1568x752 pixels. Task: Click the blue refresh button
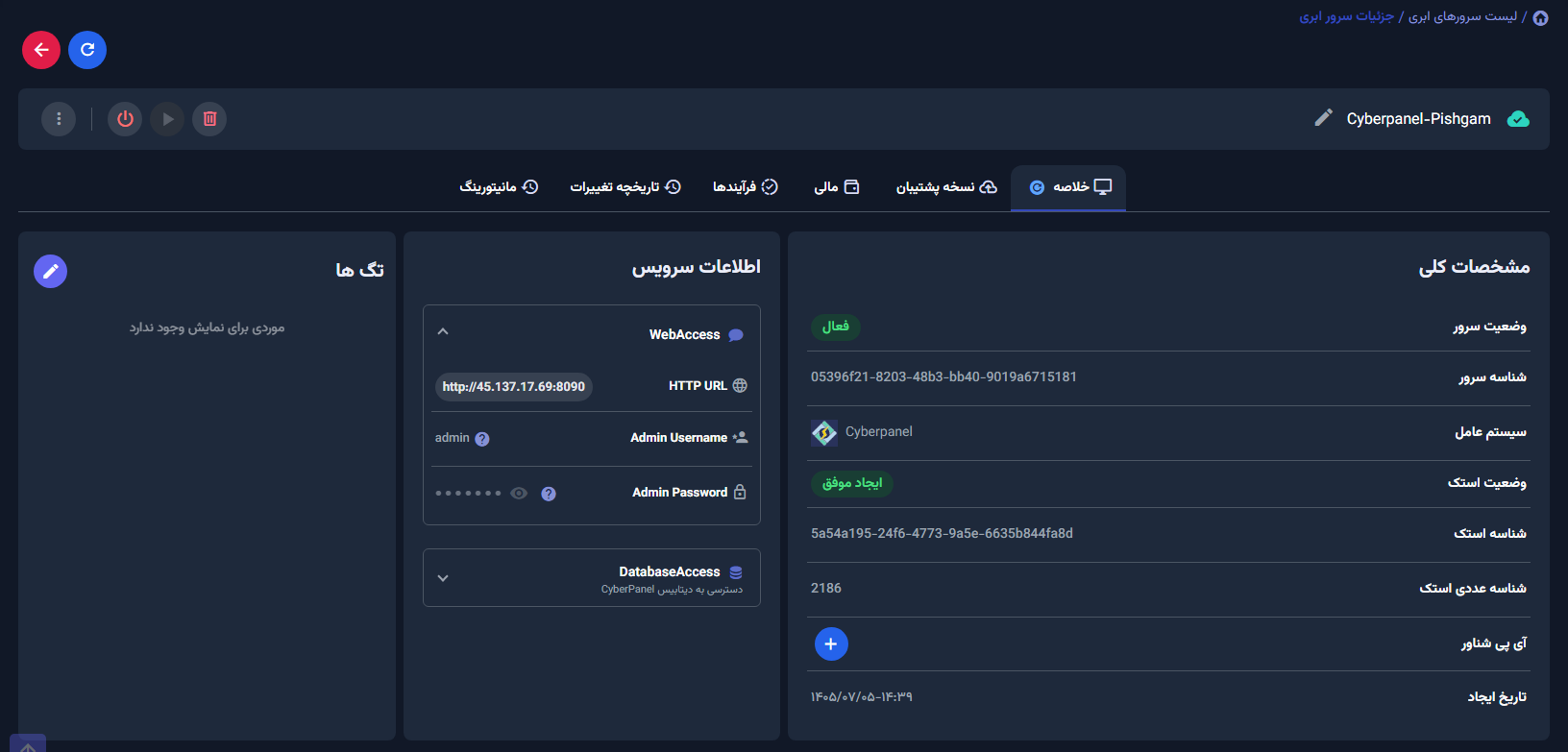[x=87, y=50]
